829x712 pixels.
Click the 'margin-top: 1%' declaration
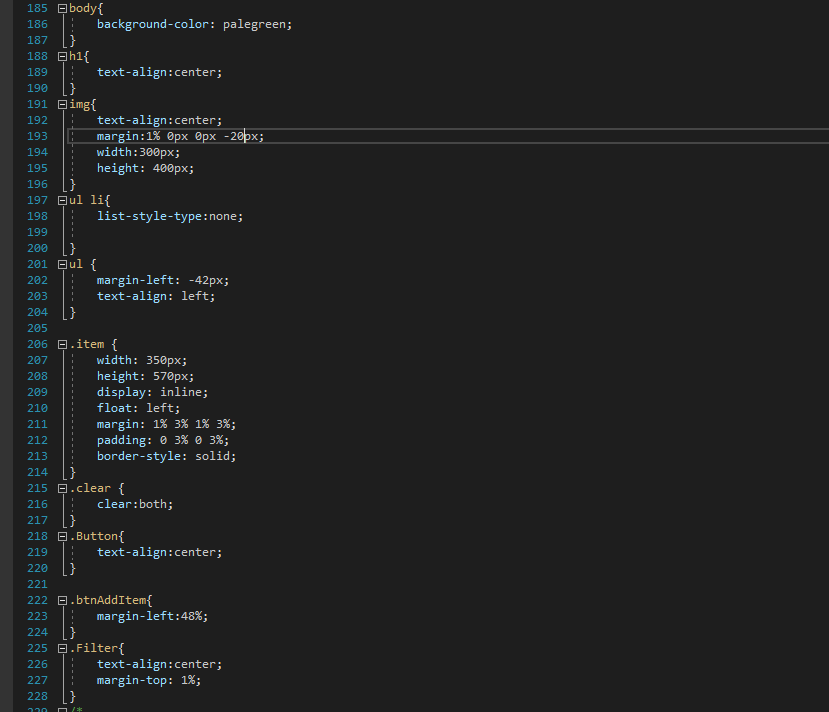tap(146, 680)
